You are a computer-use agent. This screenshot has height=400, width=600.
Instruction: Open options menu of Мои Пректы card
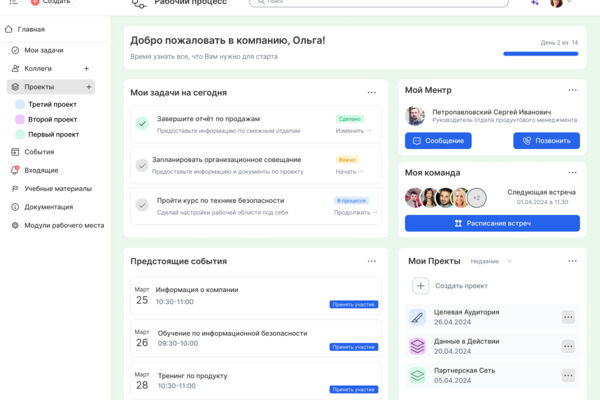pyautogui.click(x=572, y=261)
